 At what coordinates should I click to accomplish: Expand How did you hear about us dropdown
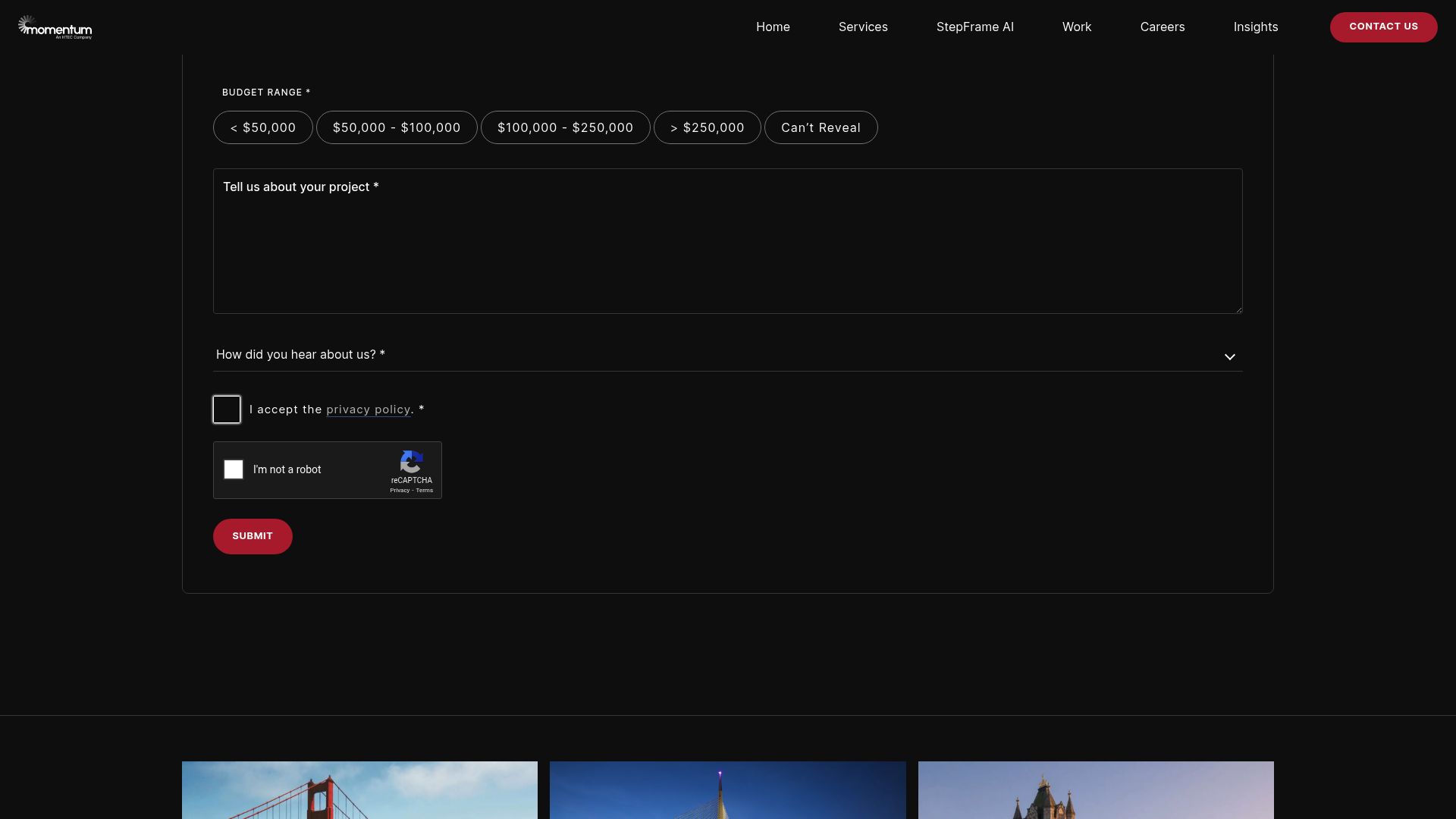point(726,355)
